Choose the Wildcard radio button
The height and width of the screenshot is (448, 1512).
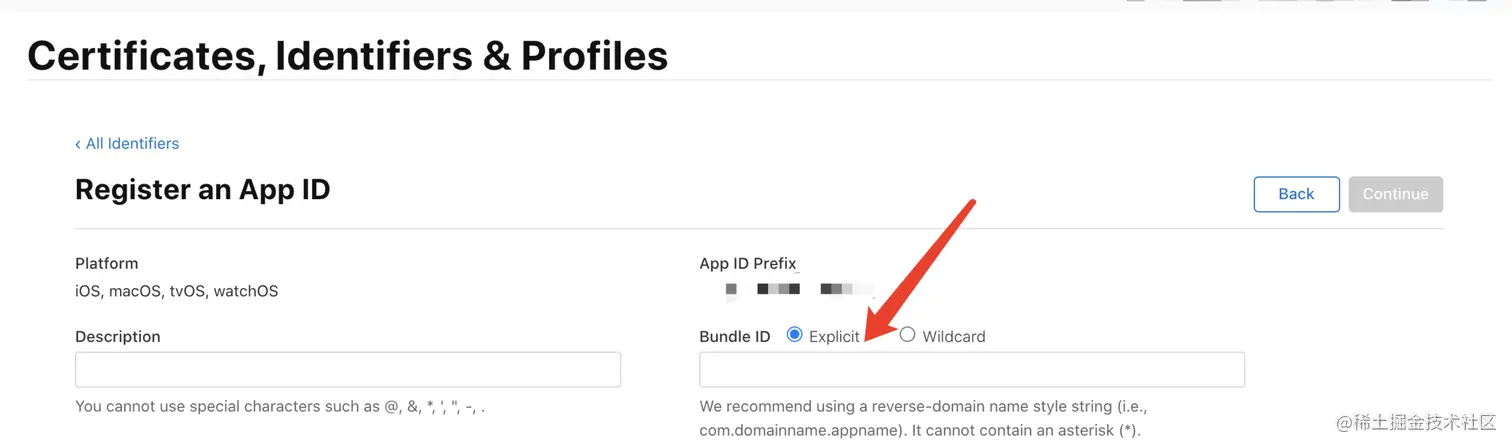908,335
